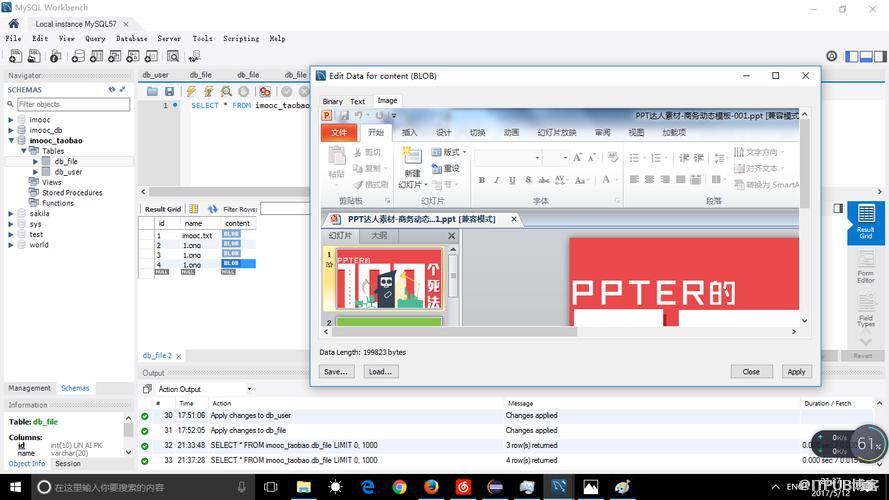
Task: Open the schema inspector info icon
Action: click(55, 56)
